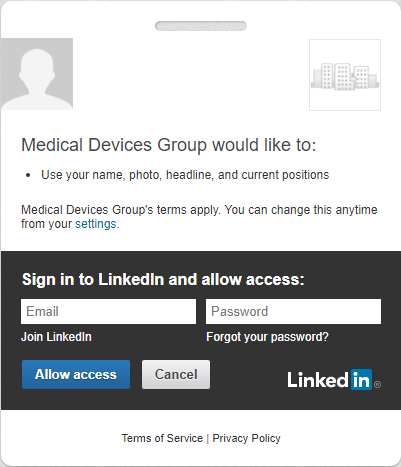
Task: Open the settings link
Action: coord(96,224)
